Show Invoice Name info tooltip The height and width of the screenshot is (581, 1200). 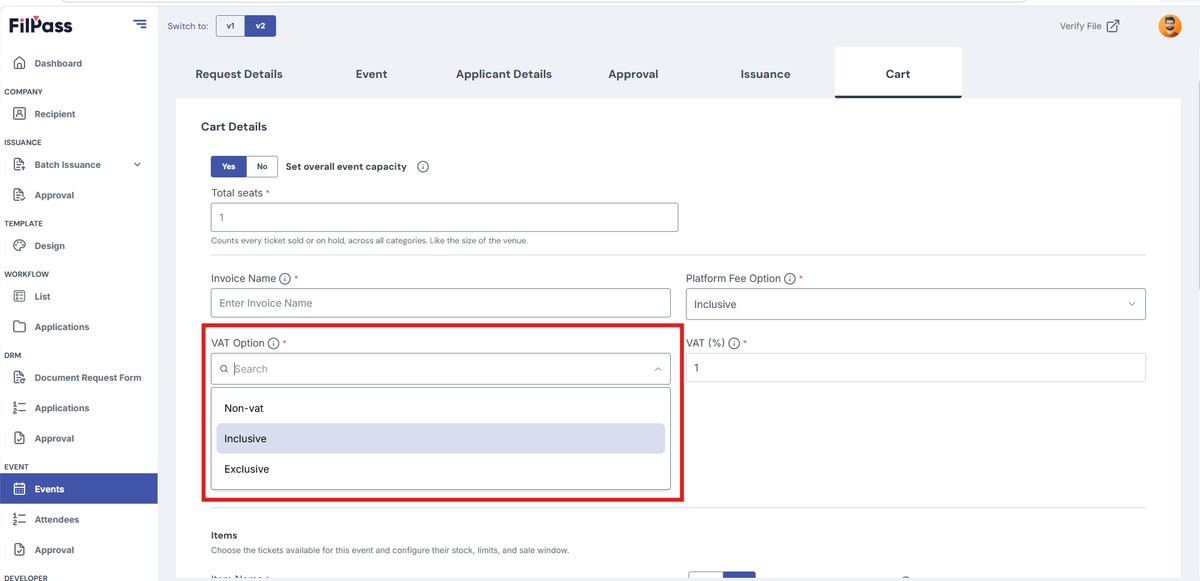285,279
